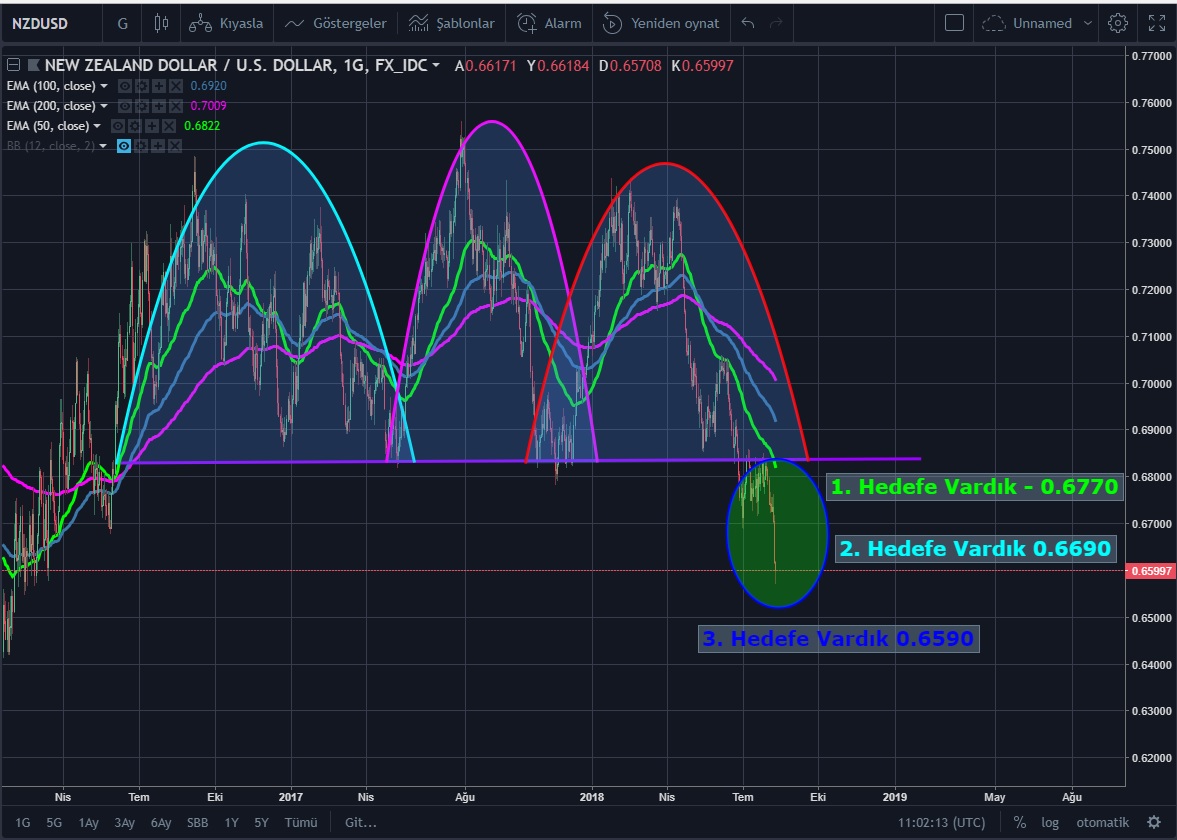Toggle percentage scale with % button
Viewport: 1177px width, 840px height.
(1019, 822)
